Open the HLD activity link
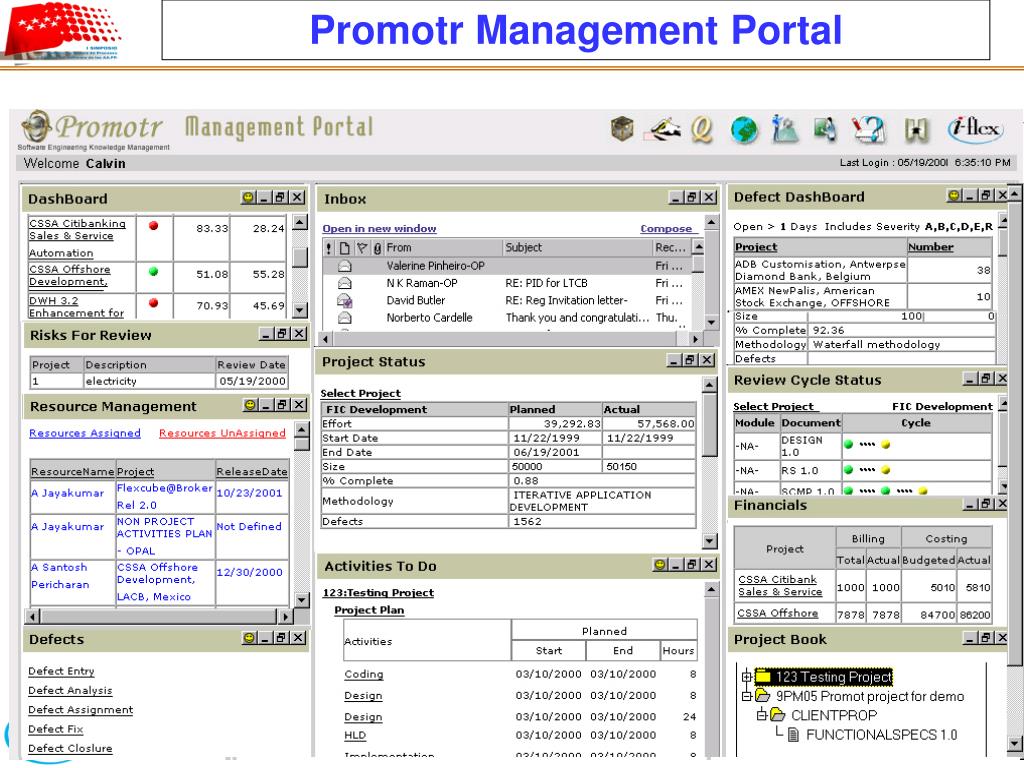1024x768 pixels. (x=355, y=735)
